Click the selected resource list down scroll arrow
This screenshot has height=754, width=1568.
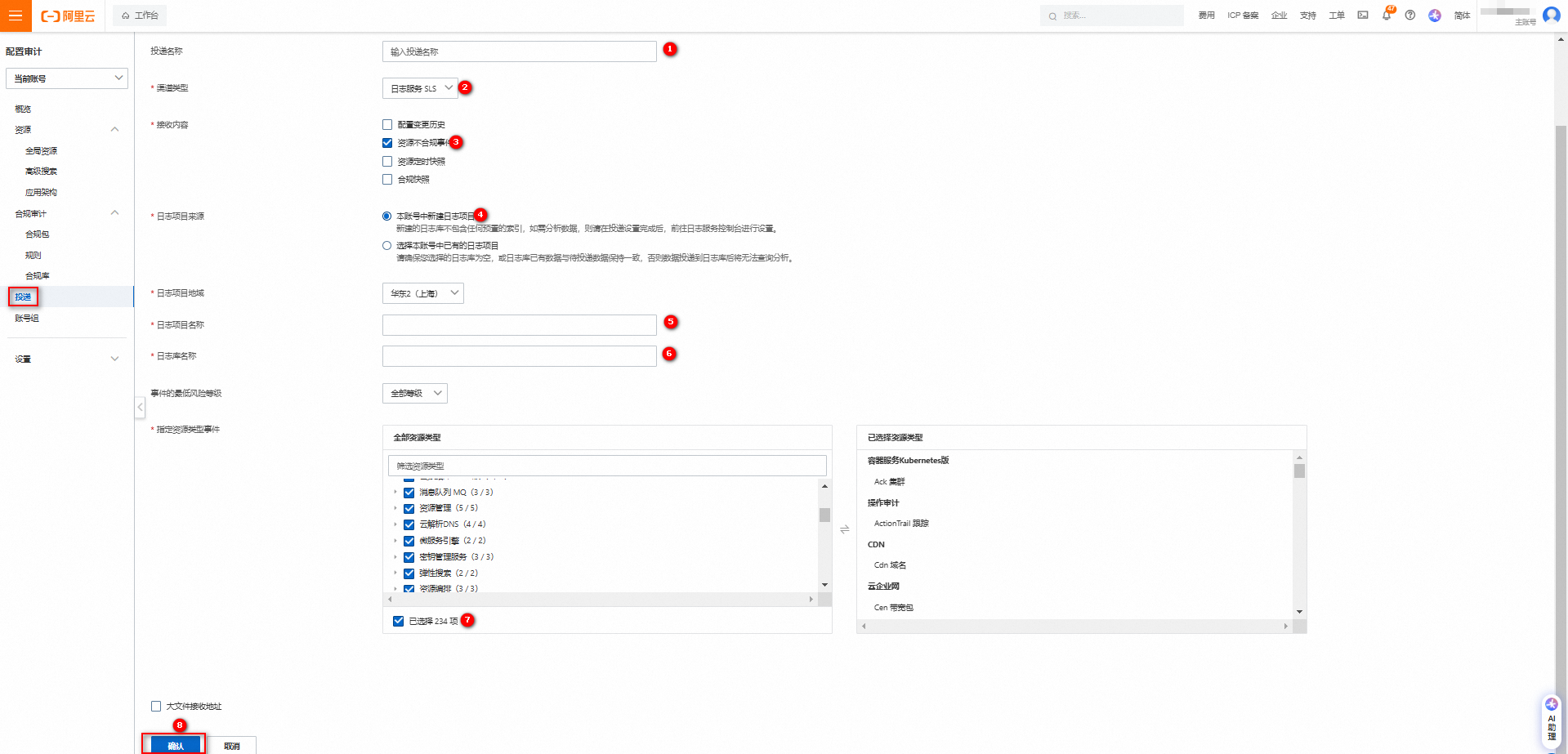click(x=1299, y=612)
